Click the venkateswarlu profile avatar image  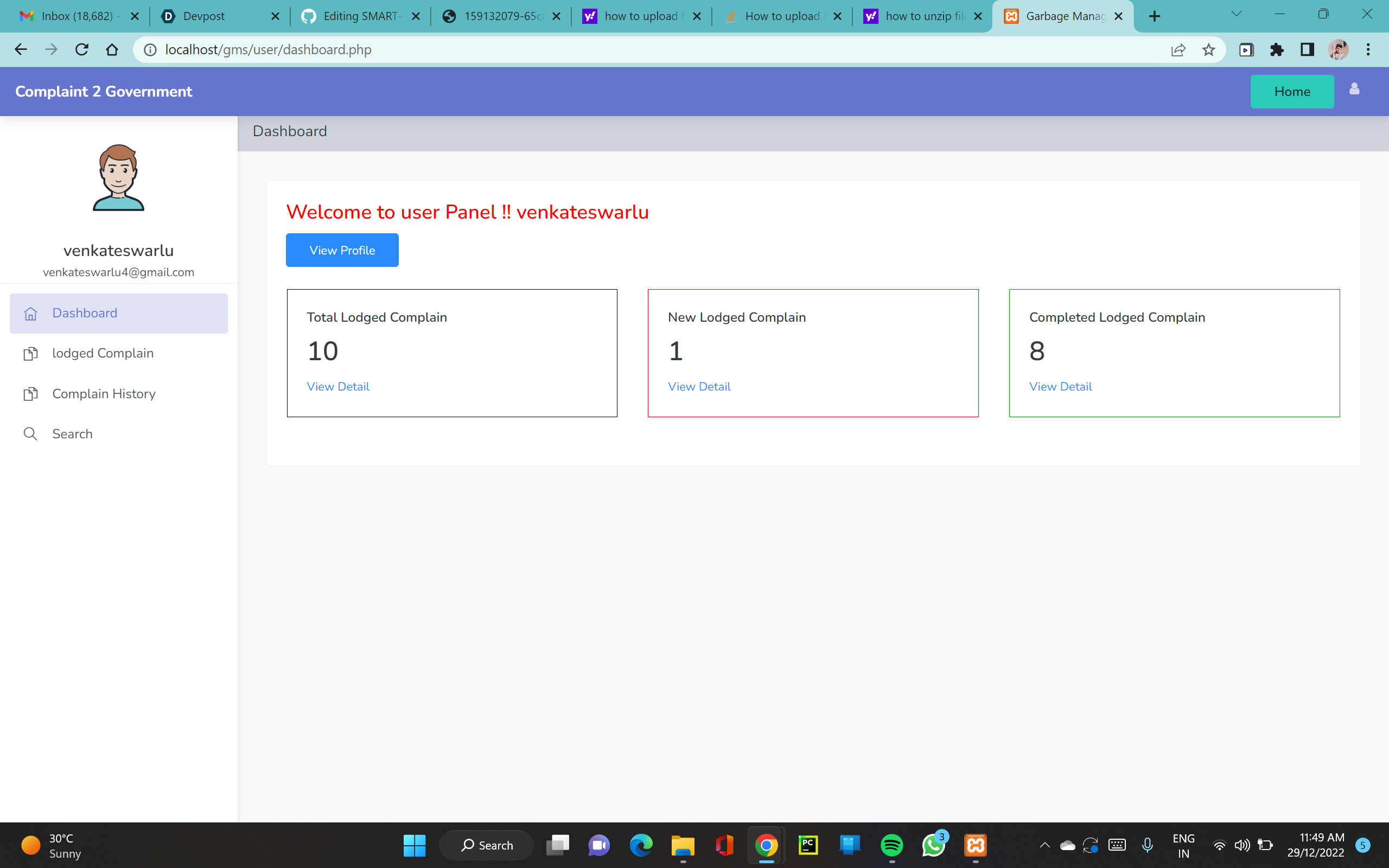[118, 178]
